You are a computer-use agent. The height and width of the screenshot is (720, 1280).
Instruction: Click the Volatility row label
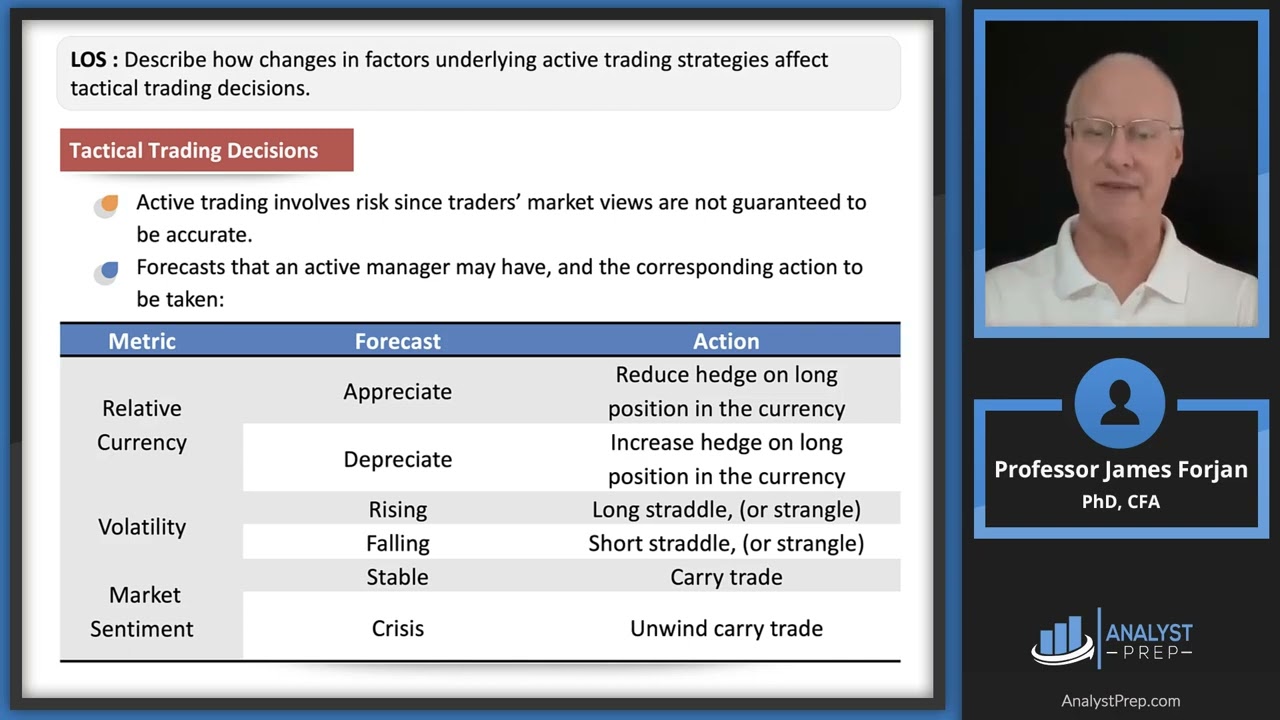(x=142, y=526)
